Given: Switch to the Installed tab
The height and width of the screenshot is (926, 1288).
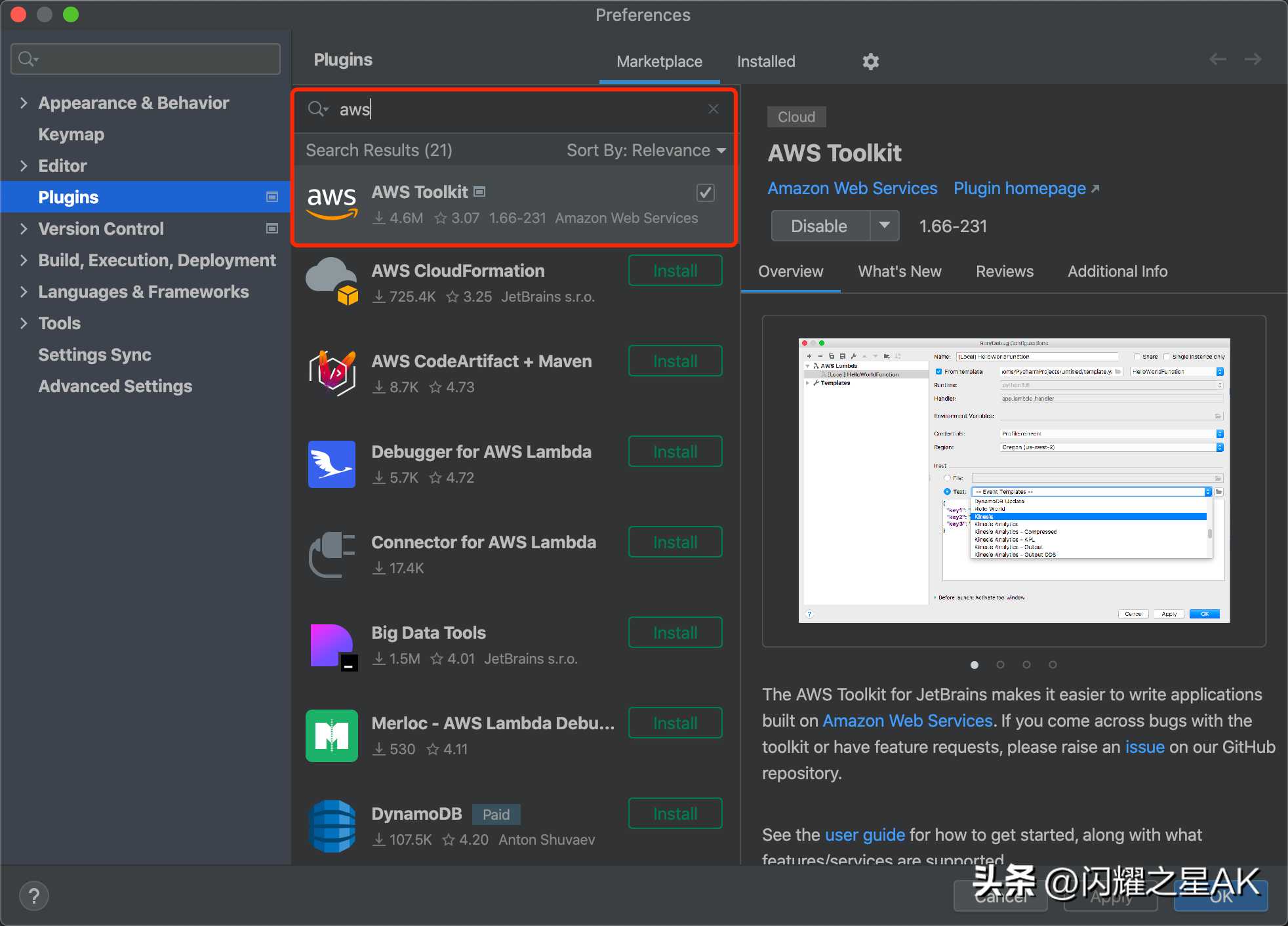Looking at the screenshot, I should tap(766, 62).
